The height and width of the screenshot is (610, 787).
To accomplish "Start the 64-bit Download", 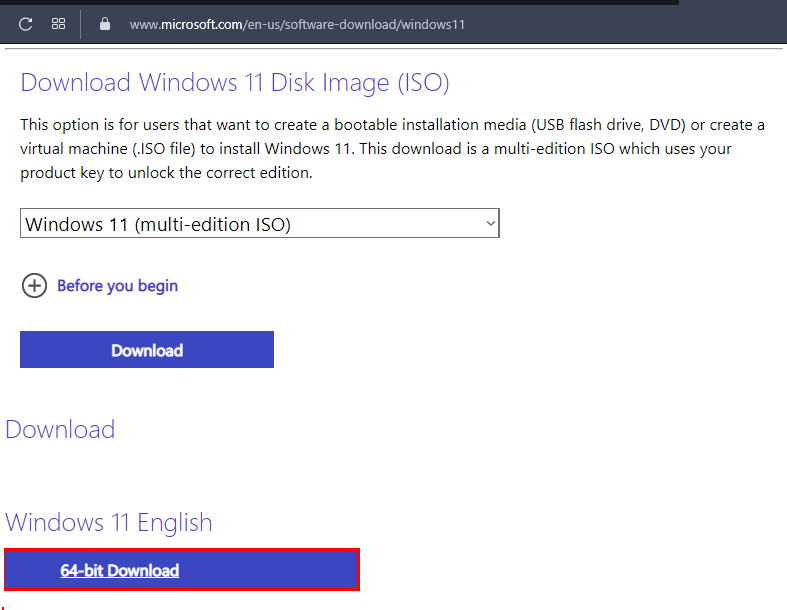I will coord(182,570).
